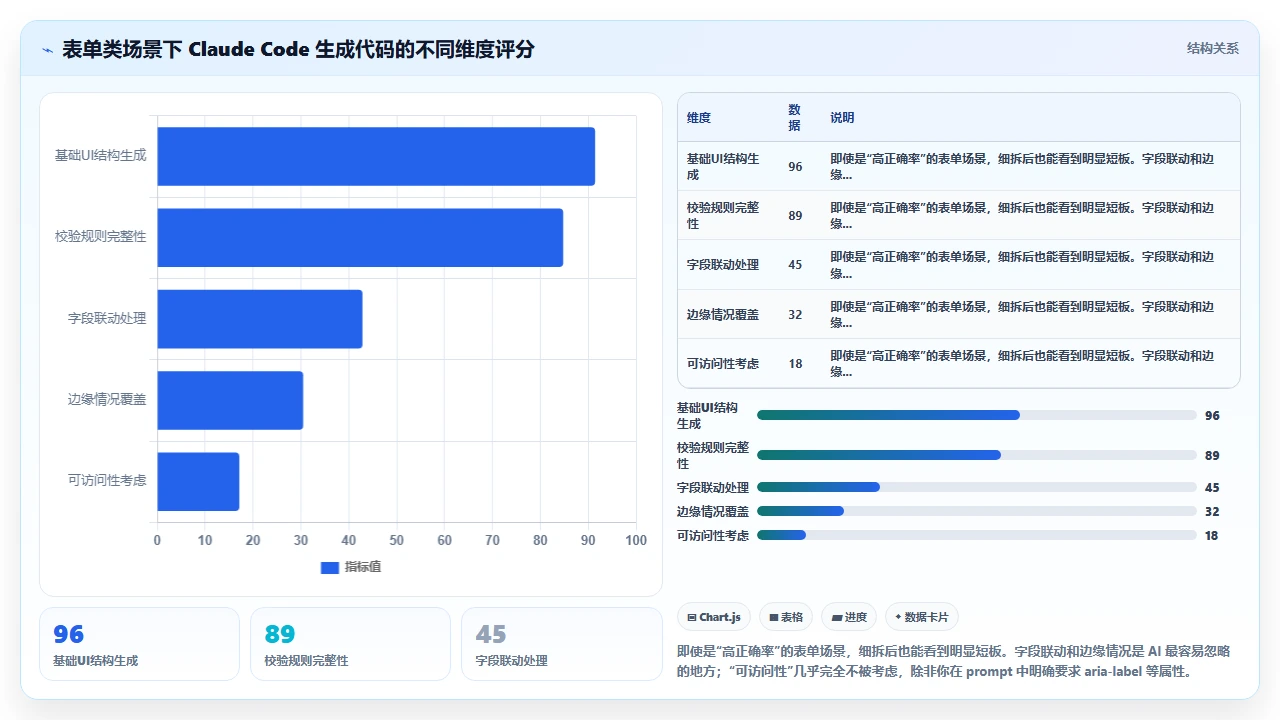This screenshot has height=720, width=1280.
Task: Click y-axis label 字段联动处理 on chart
Action: click(107, 318)
